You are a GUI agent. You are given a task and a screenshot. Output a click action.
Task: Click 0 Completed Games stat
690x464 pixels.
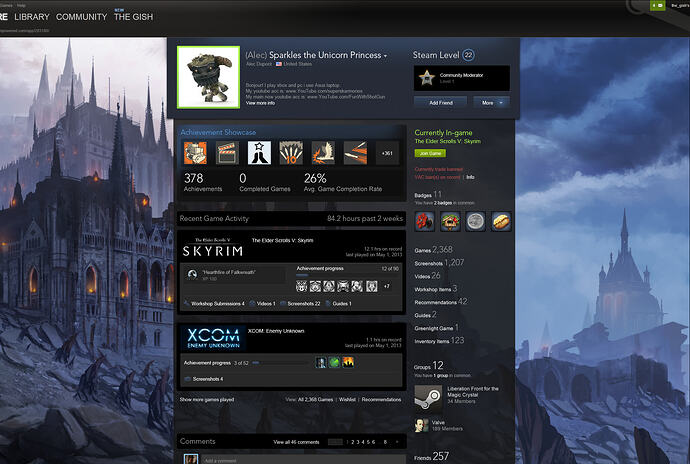pos(264,182)
